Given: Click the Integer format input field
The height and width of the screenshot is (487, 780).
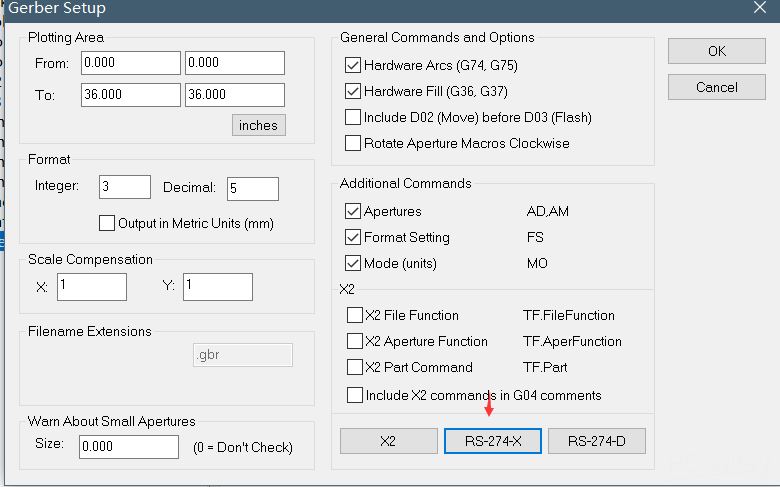Looking at the screenshot, I should (x=125, y=187).
